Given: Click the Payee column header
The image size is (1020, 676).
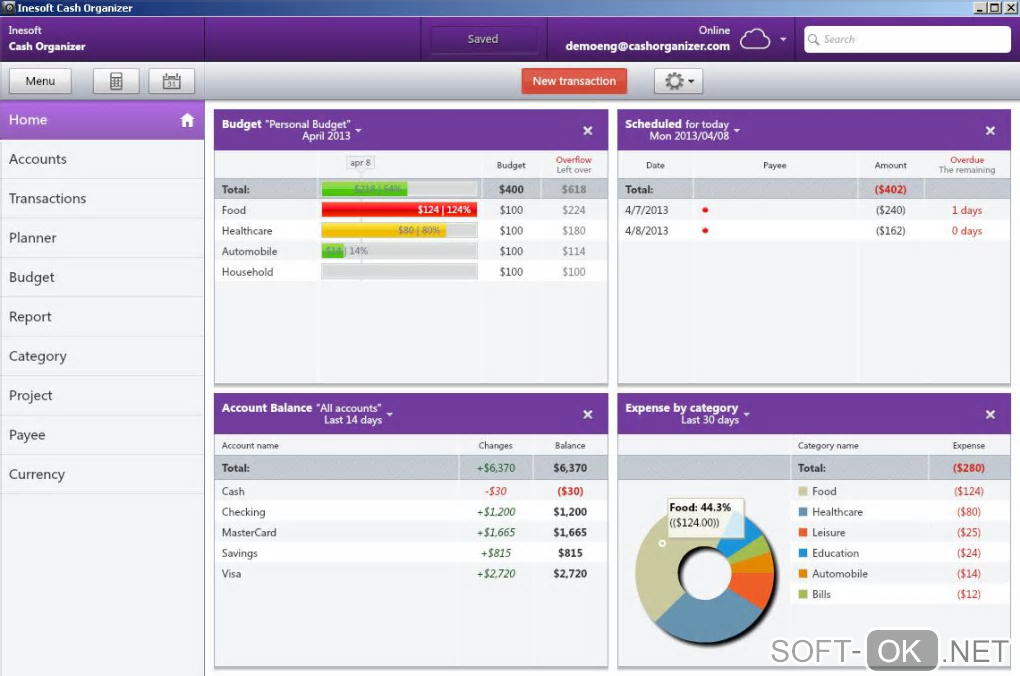Looking at the screenshot, I should [774, 165].
